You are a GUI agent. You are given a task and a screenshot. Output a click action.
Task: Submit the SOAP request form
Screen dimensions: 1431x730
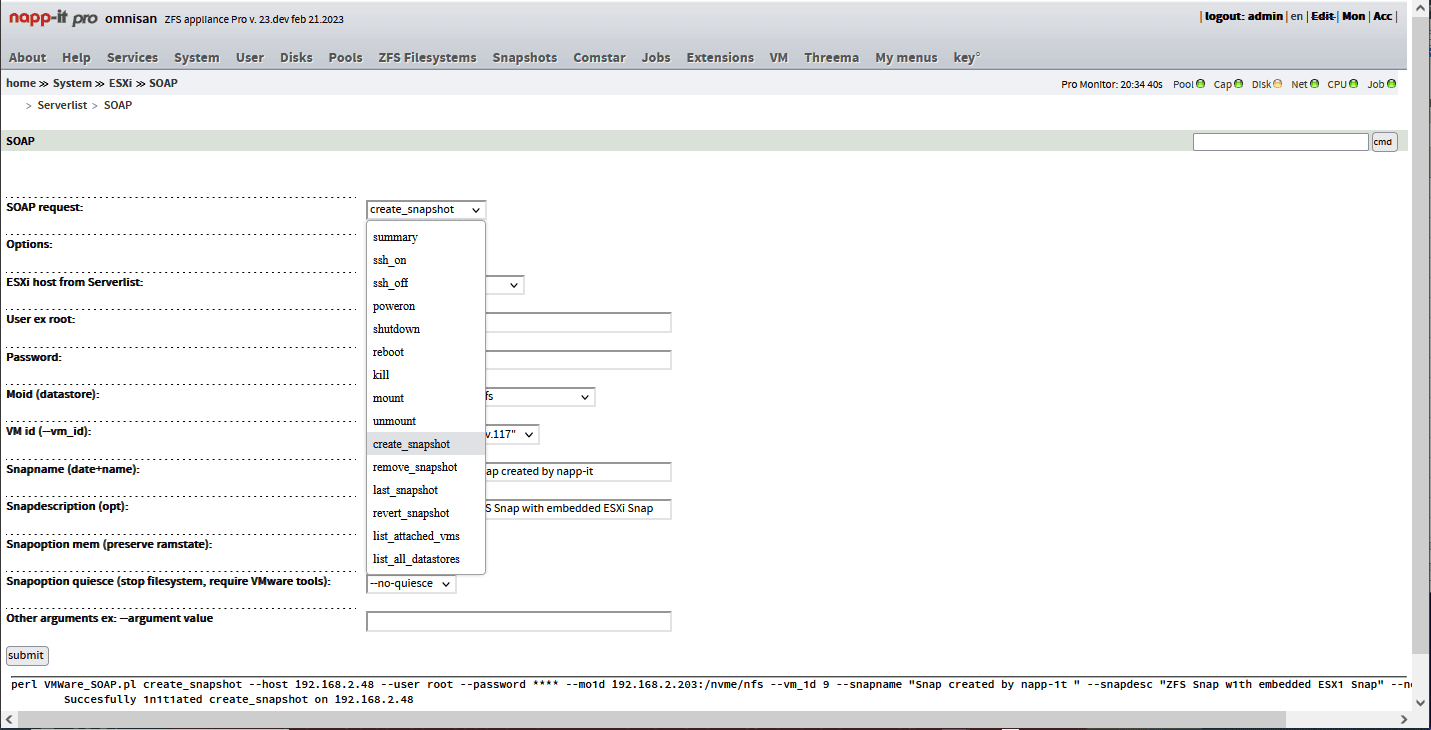(x=27, y=656)
